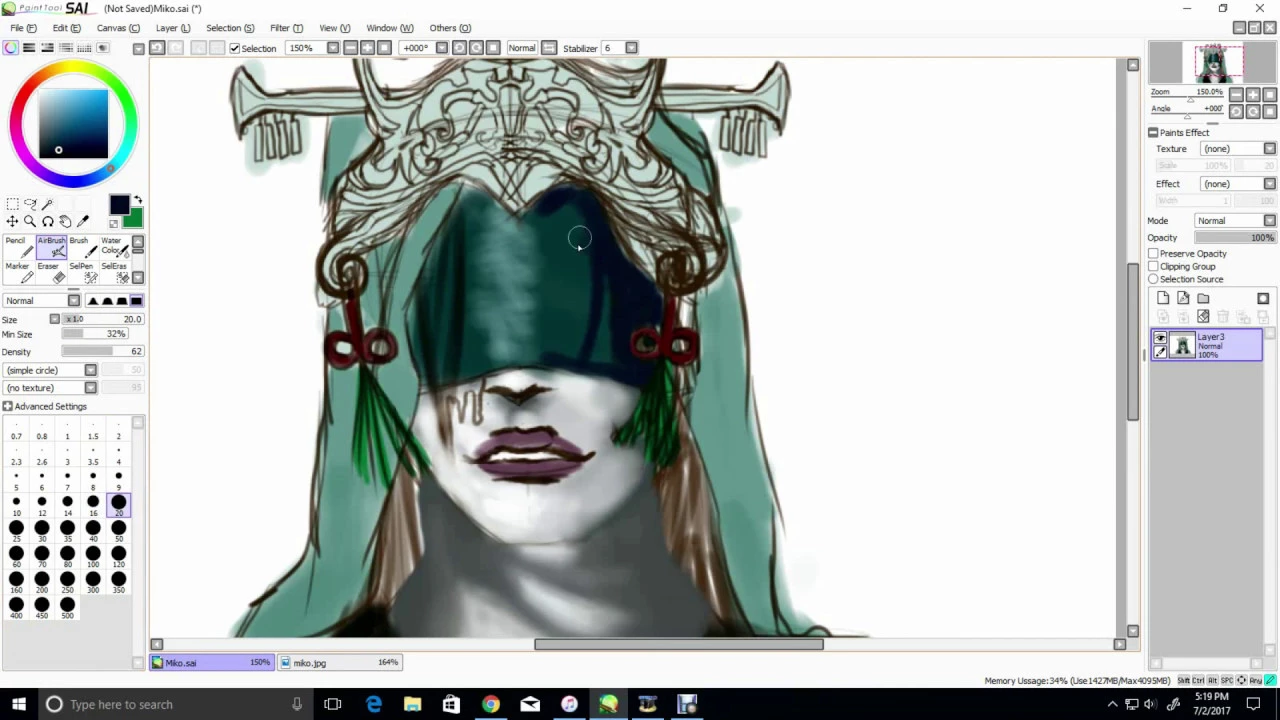Open the Stabilizer dropdown
This screenshot has height=720, width=1280.
[x=631, y=48]
